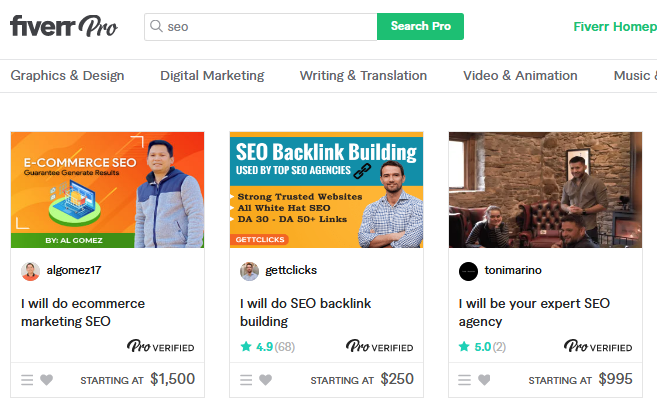
Task: Open list menu icon on gettclicks card
Action: (x=246, y=380)
